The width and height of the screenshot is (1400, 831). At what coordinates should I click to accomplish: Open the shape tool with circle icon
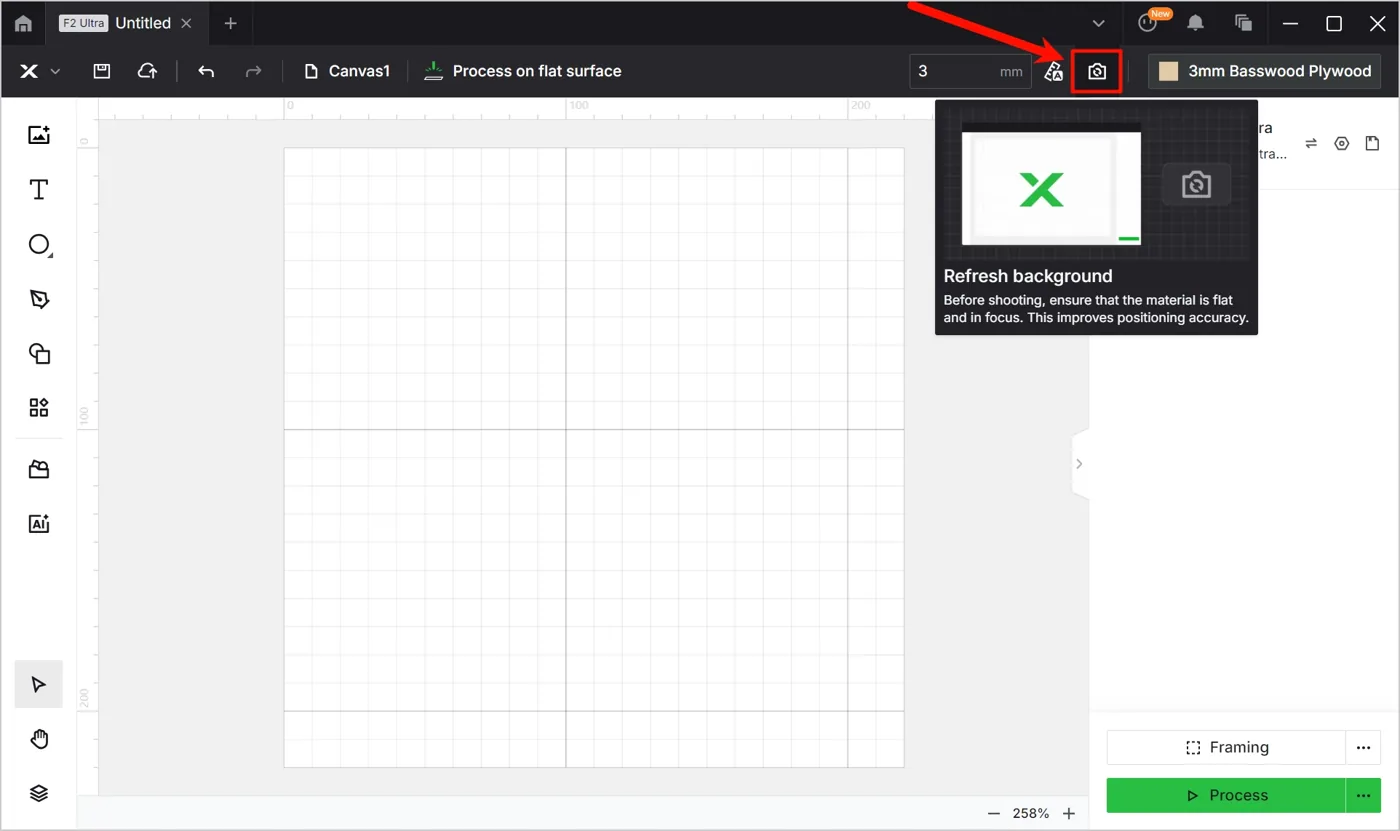(x=39, y=245)
